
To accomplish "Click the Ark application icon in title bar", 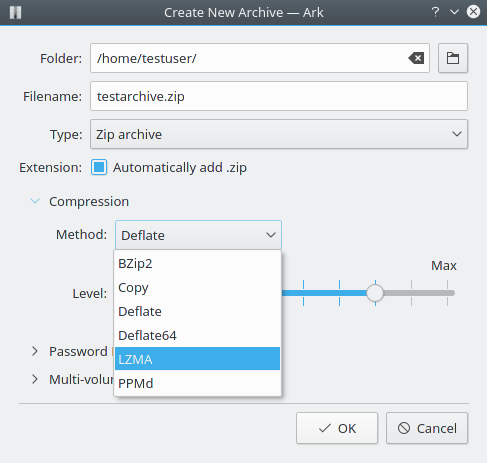I will [15, 12].
